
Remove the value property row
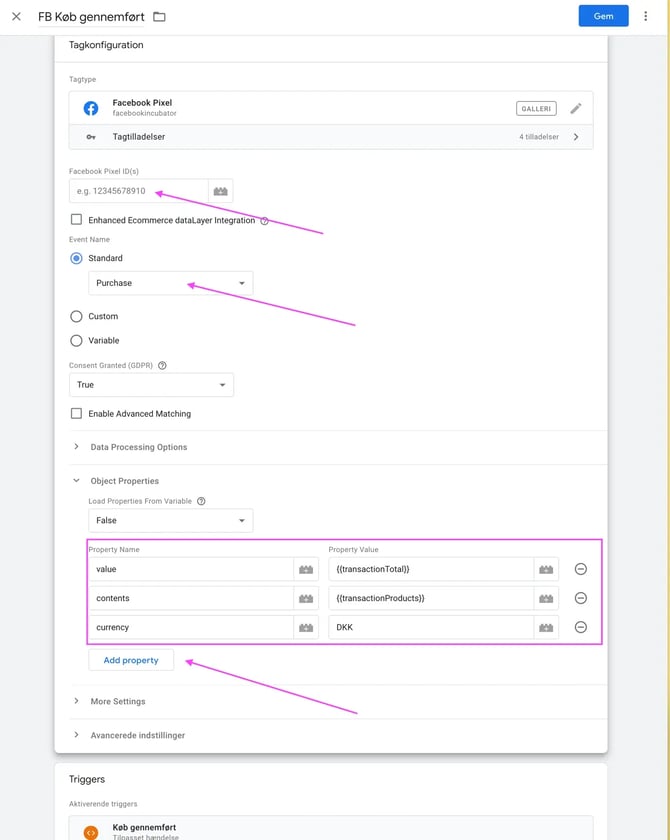click(x=580, y=569)
